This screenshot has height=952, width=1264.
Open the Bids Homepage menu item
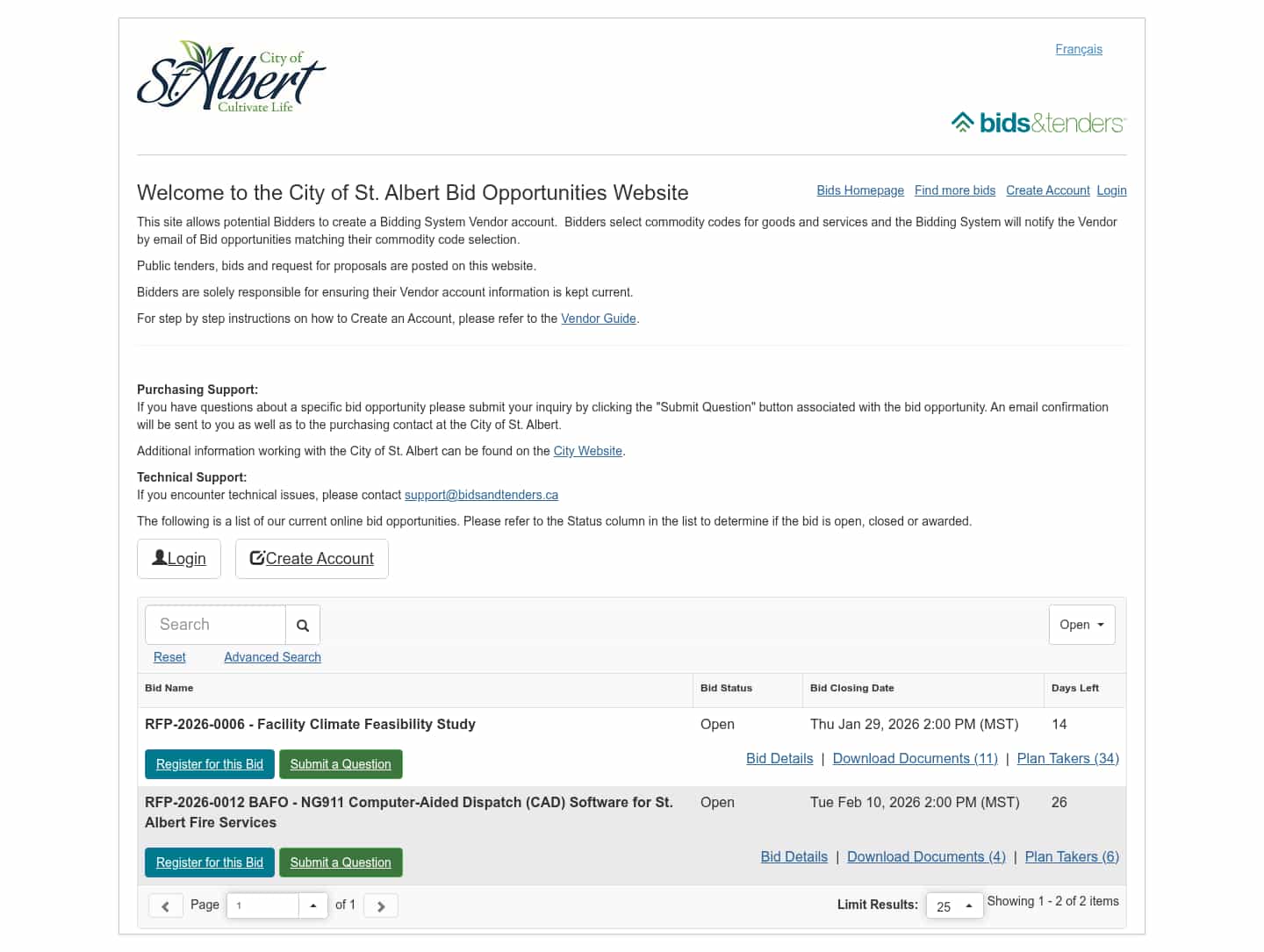[860, 190]
